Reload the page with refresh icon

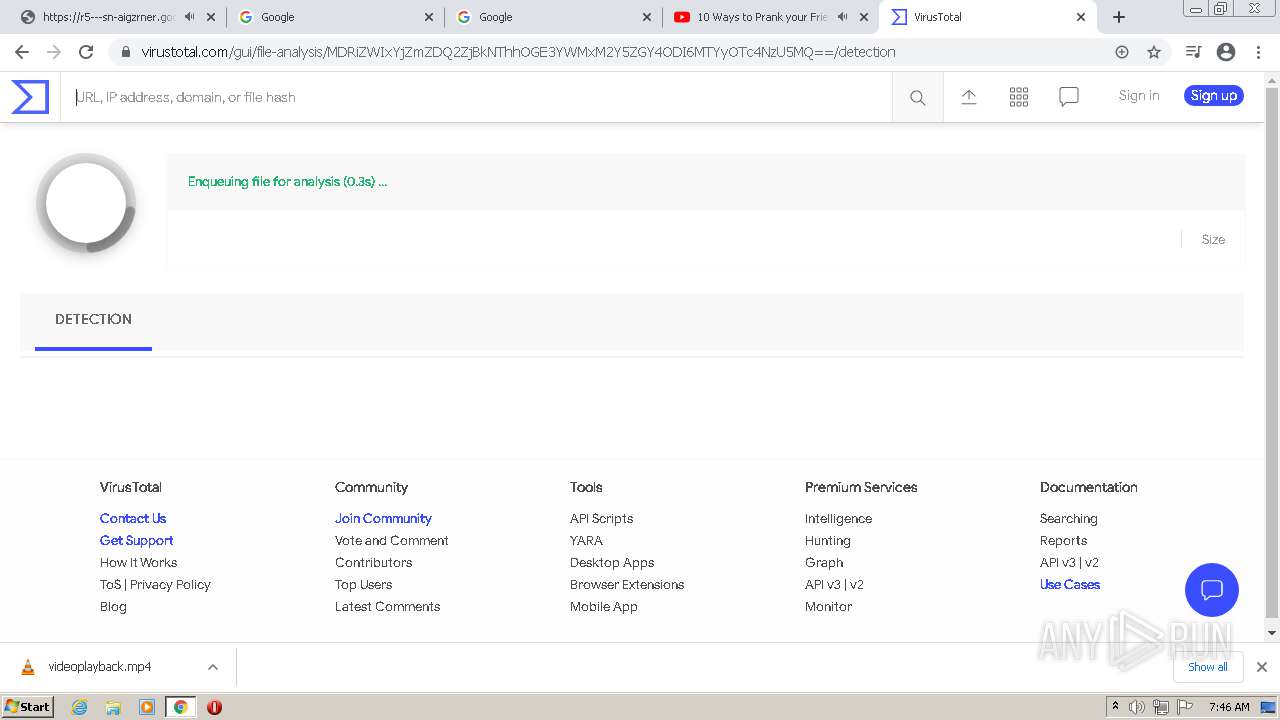86,52
